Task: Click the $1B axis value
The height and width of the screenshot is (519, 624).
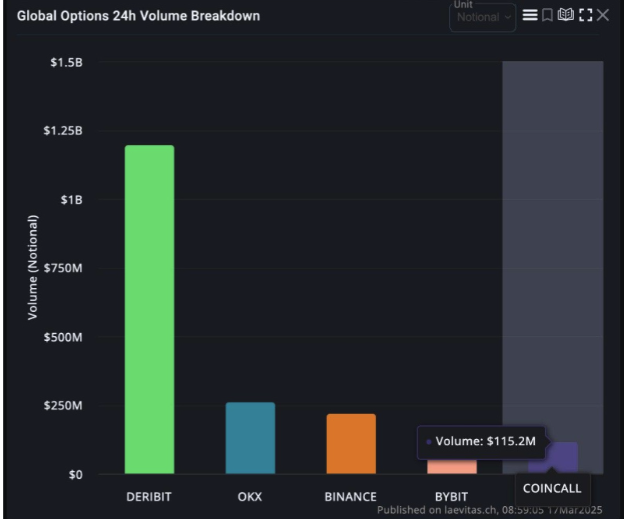Action: 72,200
